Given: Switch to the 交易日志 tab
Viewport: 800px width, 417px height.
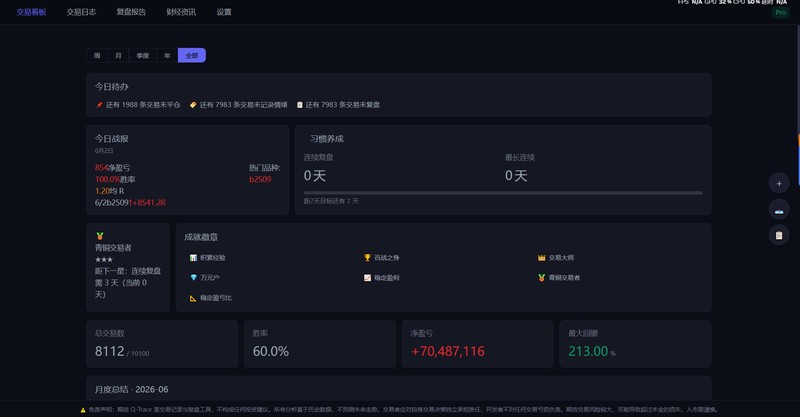Looking at the screenshot, I should (x=81, y=12).
